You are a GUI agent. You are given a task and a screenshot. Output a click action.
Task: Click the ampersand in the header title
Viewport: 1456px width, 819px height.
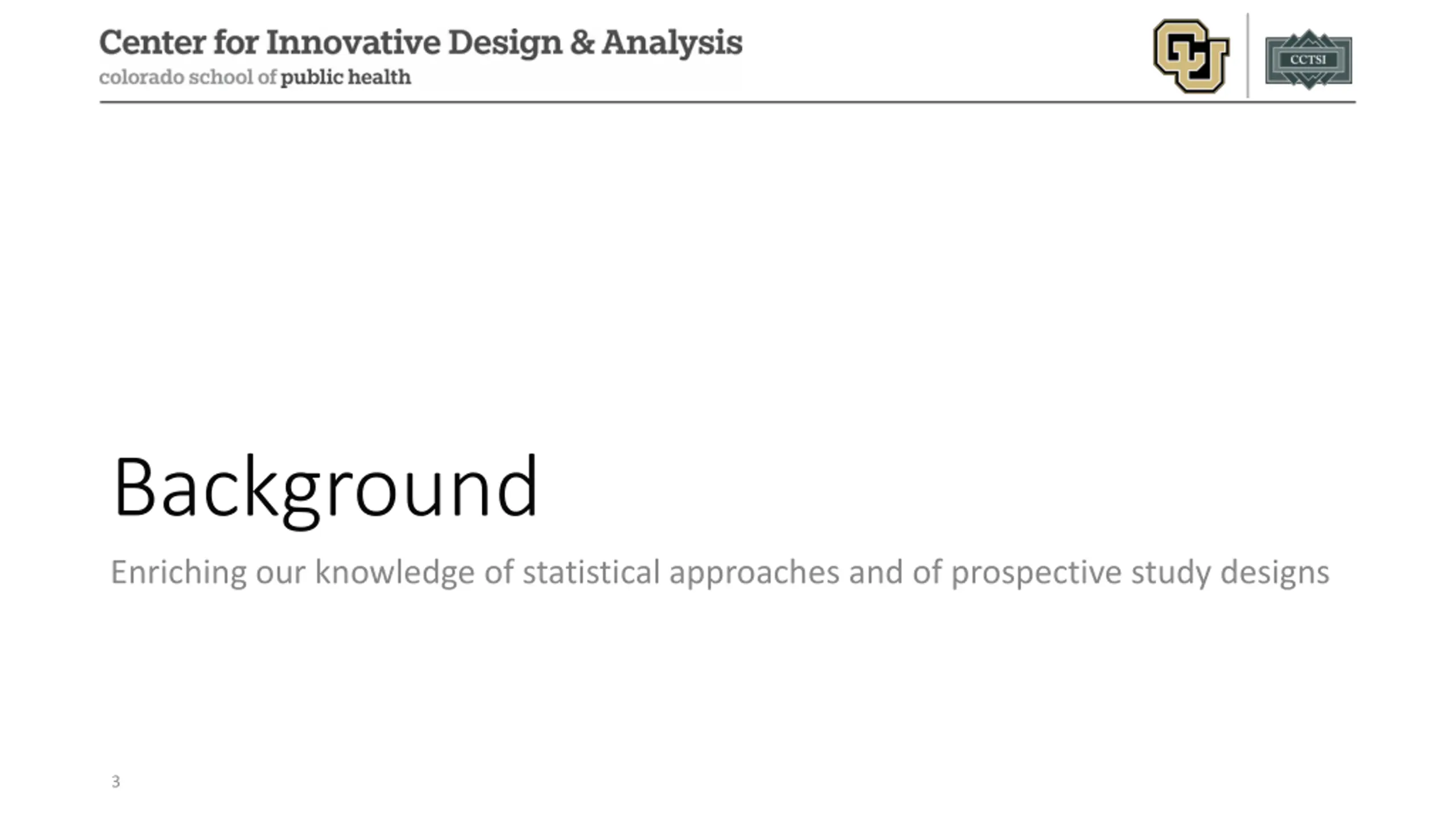[582, 43]
